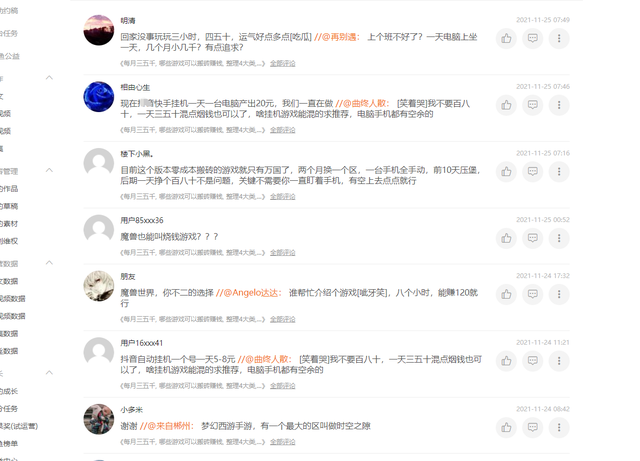Open more options for 用户16xxx41 comment
Viewport: 640px width, 461px height.
(559, 361)
